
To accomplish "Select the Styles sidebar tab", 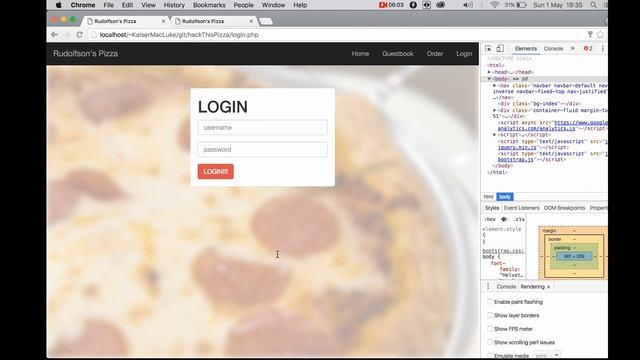I will point(492,208).
